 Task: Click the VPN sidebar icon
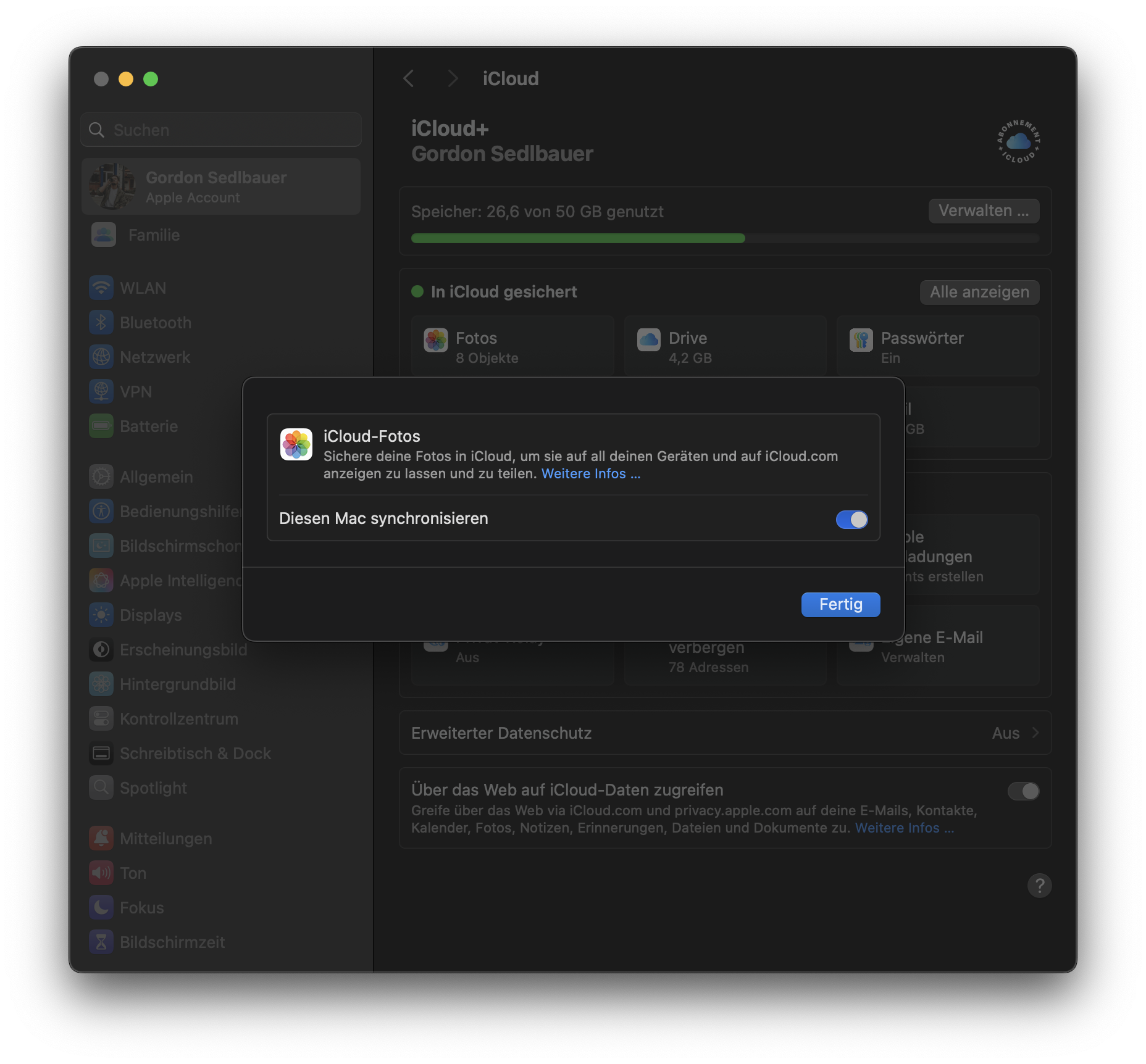[x=101, y=391]
